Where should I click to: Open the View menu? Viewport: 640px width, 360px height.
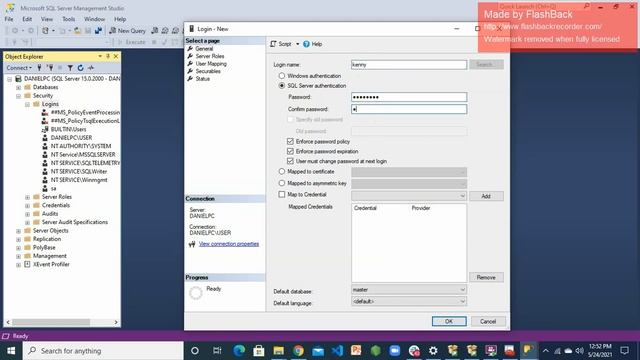[x=47, y=19]
